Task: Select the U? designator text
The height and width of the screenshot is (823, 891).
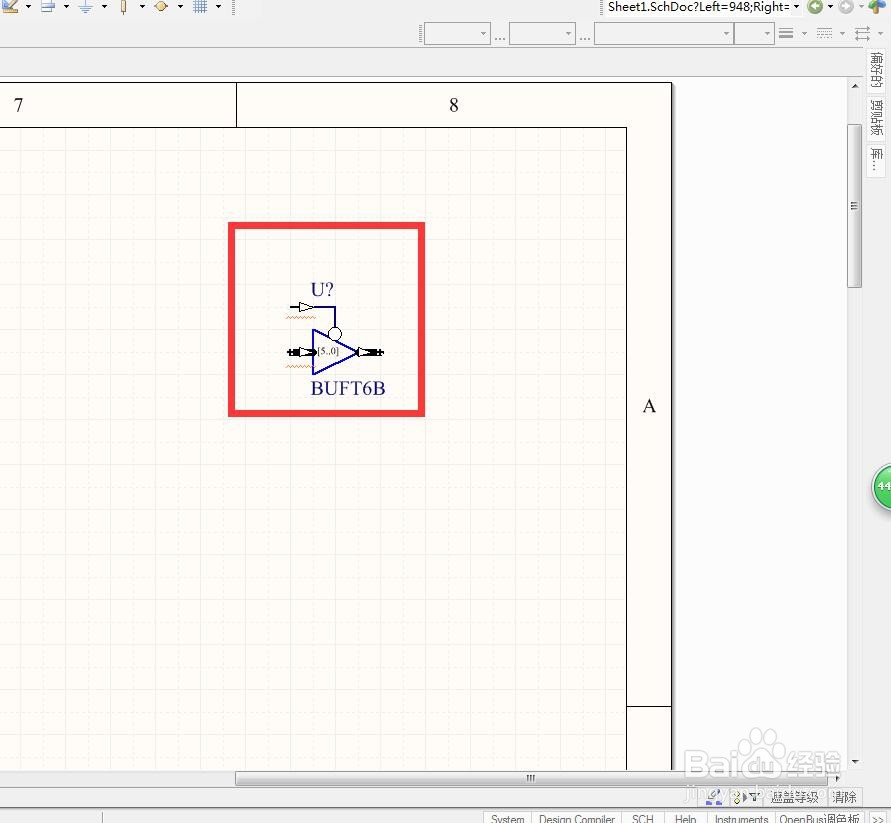Action: pyautogui.click(x=322, y=289)
